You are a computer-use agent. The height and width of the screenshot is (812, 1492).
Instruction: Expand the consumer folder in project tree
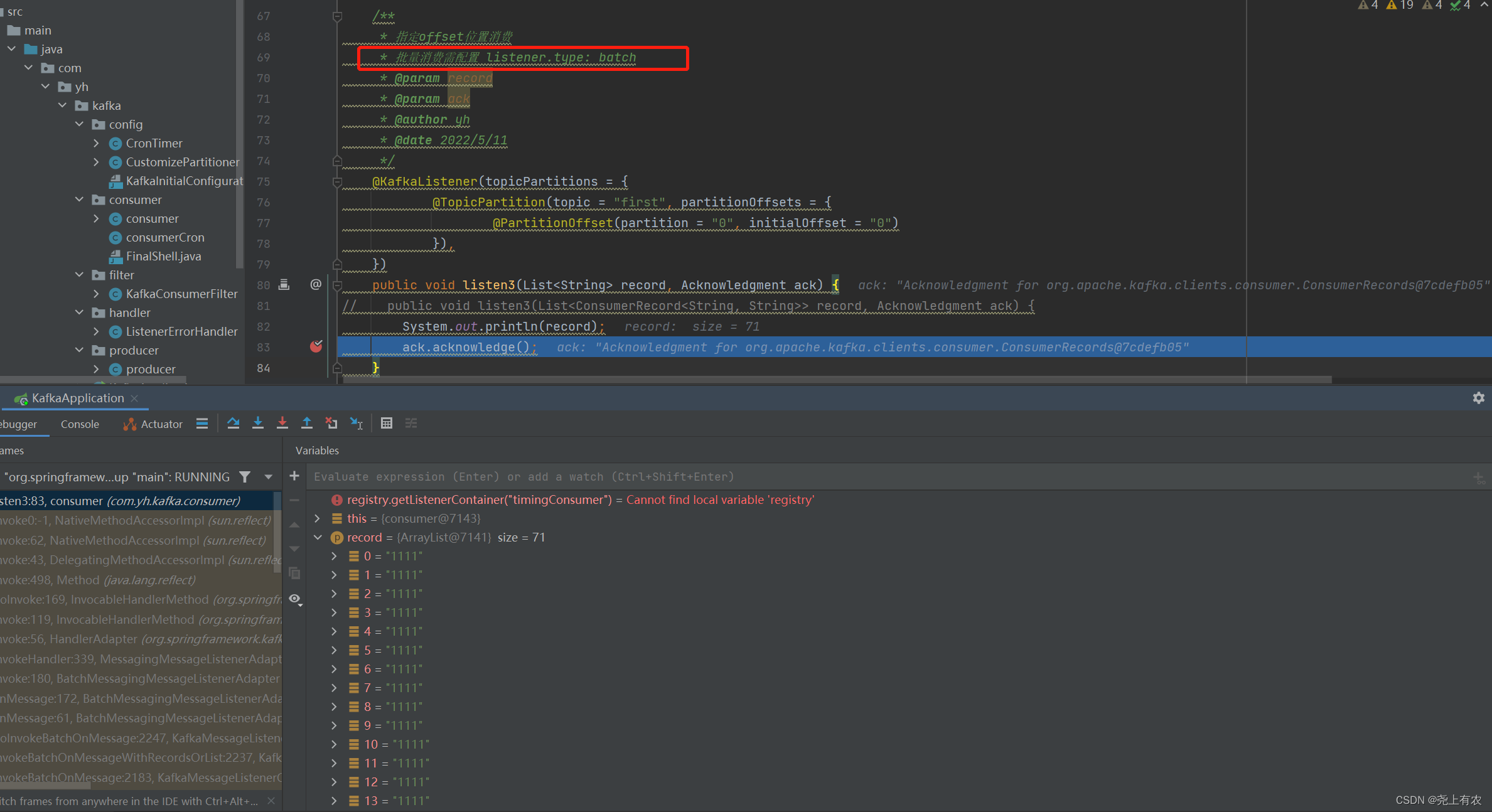79,200
